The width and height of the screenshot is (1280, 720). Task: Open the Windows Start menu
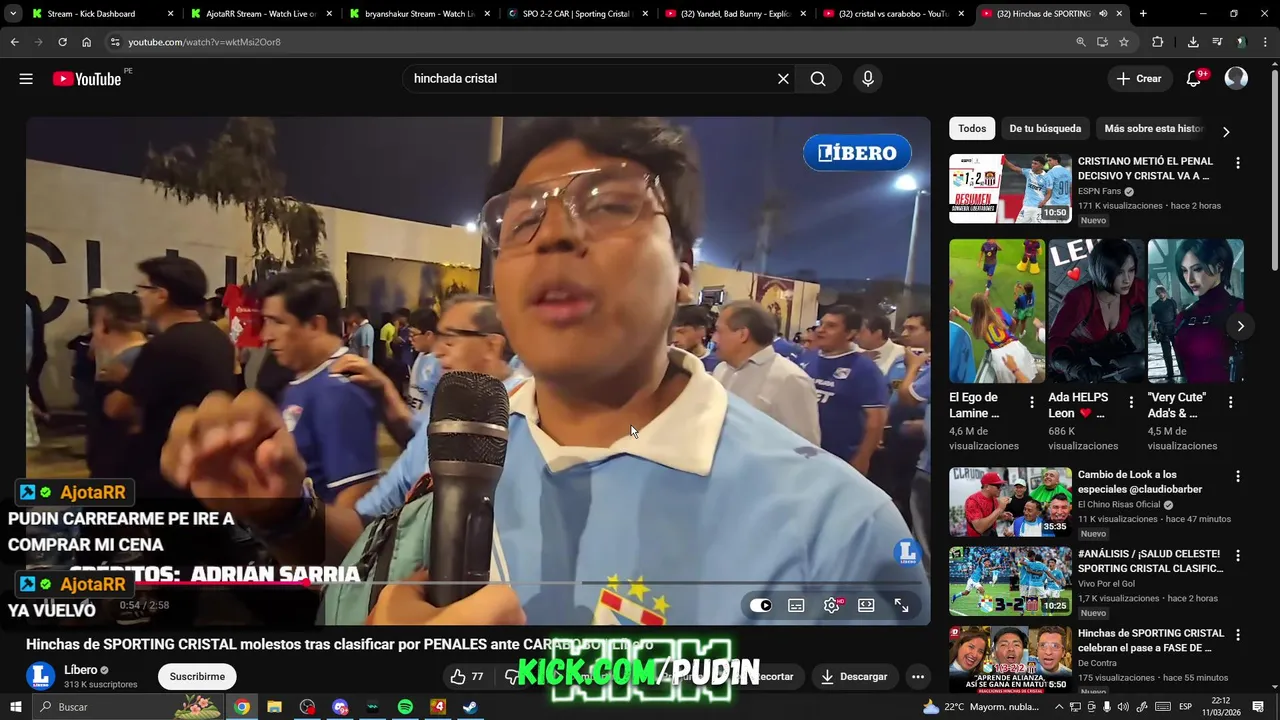pyautogui.click(x=15, y=707)
